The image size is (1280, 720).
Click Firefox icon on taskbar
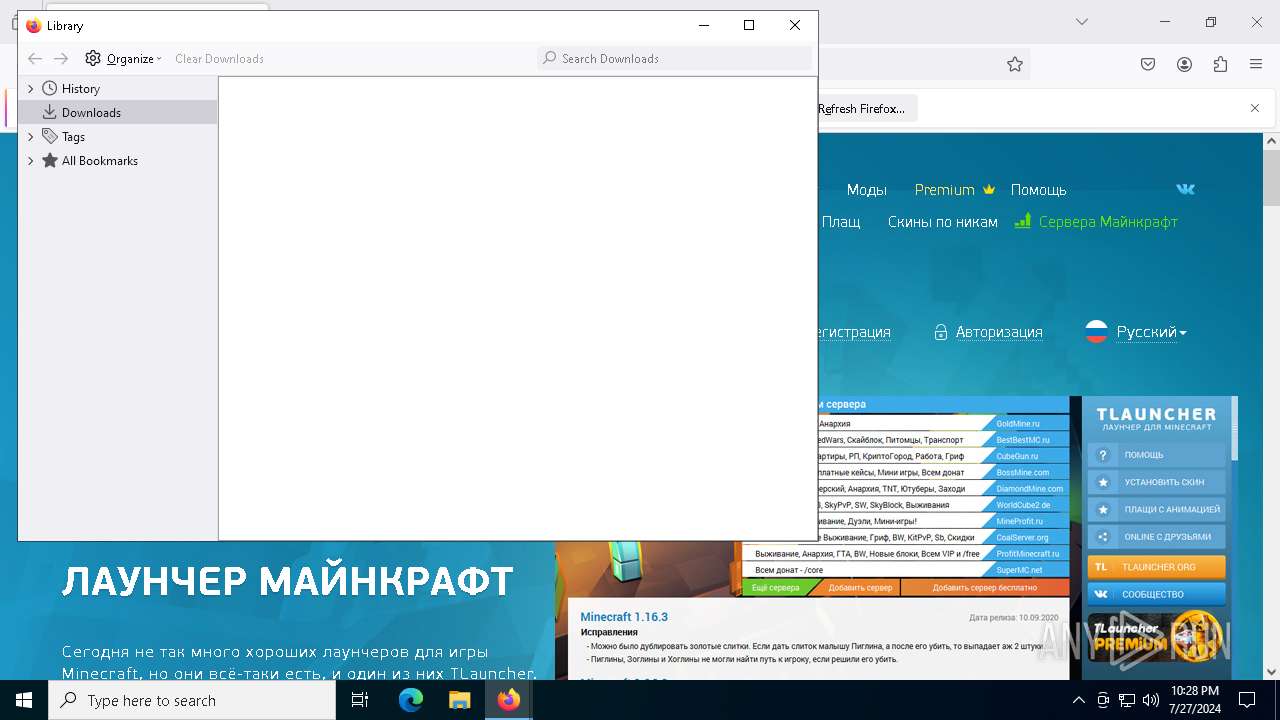tap(508, 700)
